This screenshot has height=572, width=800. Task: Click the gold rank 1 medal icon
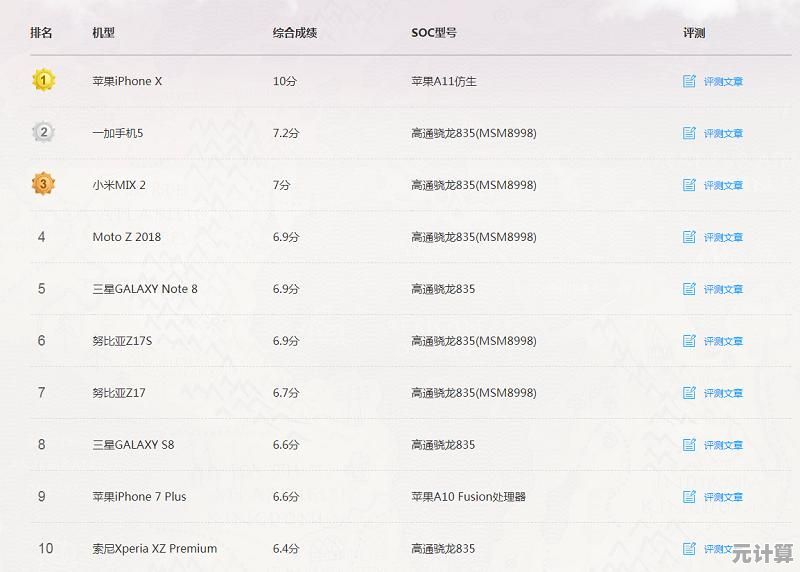43,80
